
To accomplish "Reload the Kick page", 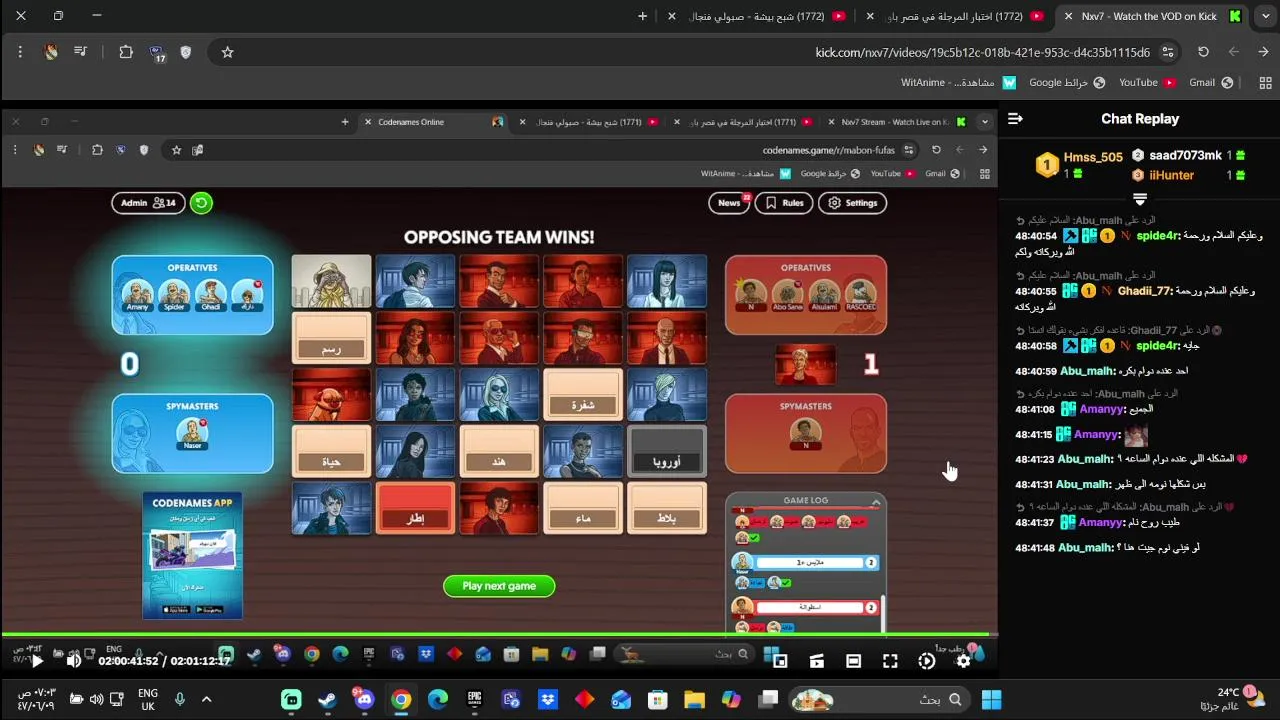I will click(x=1204, y=52).
